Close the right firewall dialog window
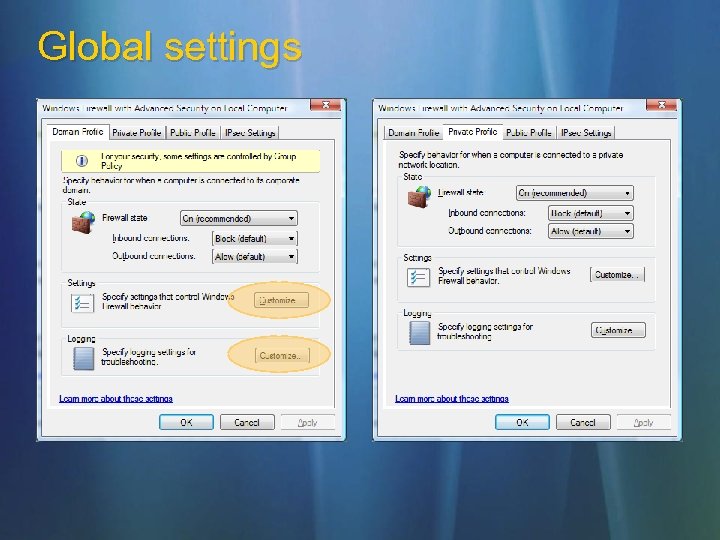This screenshot has height=540, width=720. pyautogui.click(x=661, y=105)
